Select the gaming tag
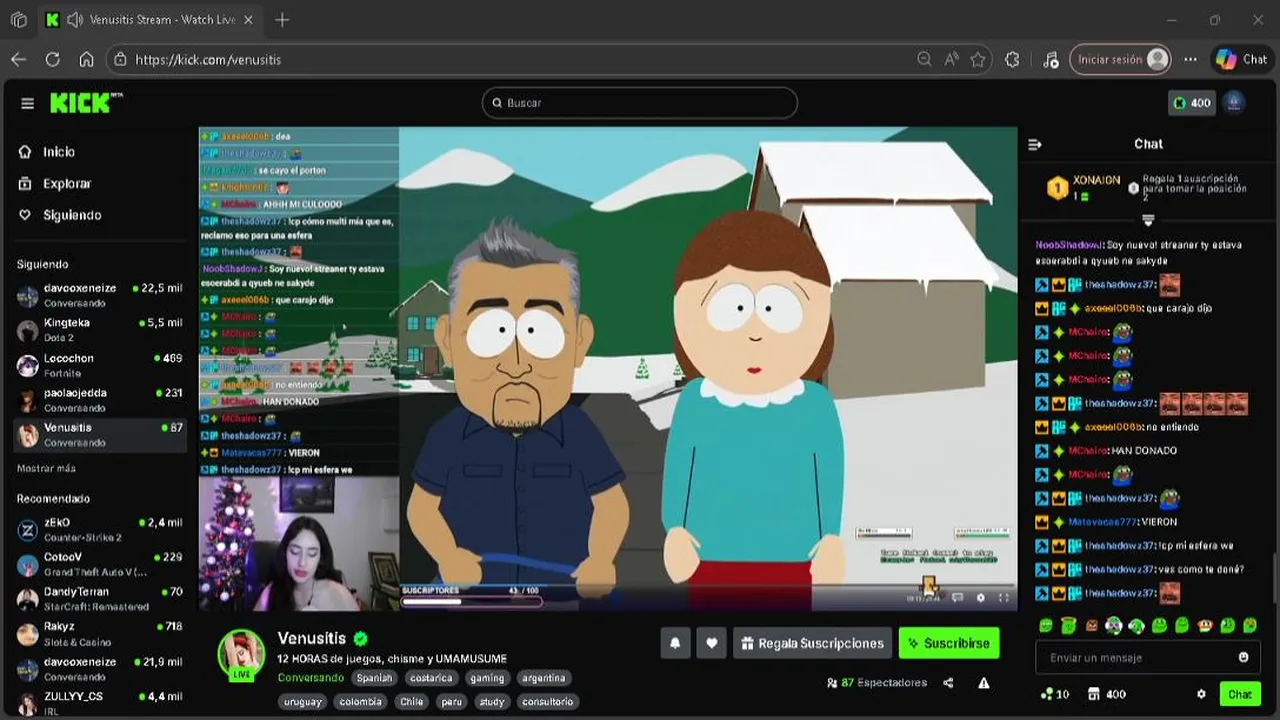Screen dimensions: 1280x720 [x=488, y=678]
